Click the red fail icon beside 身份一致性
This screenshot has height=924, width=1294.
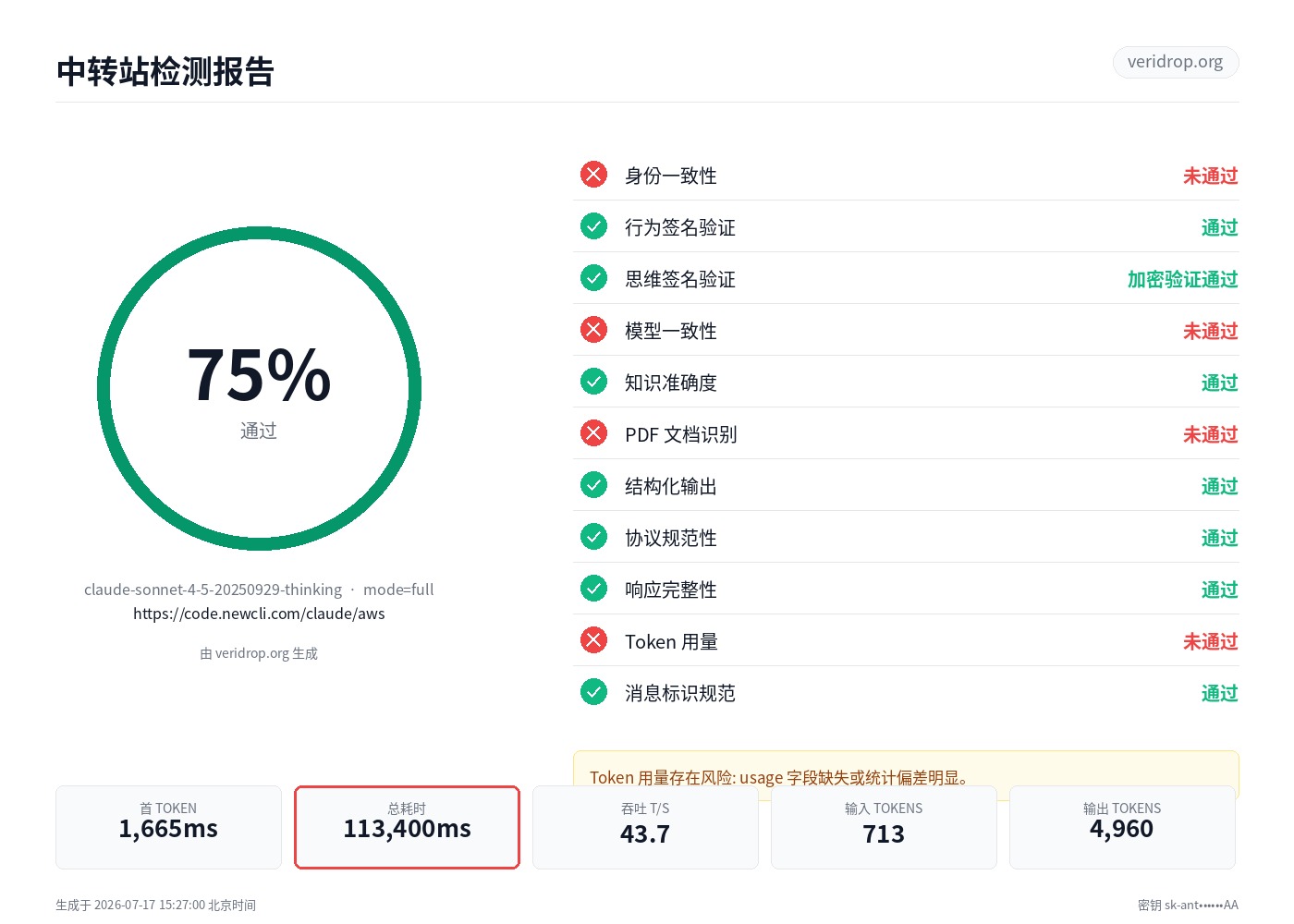tap(593, 175)
